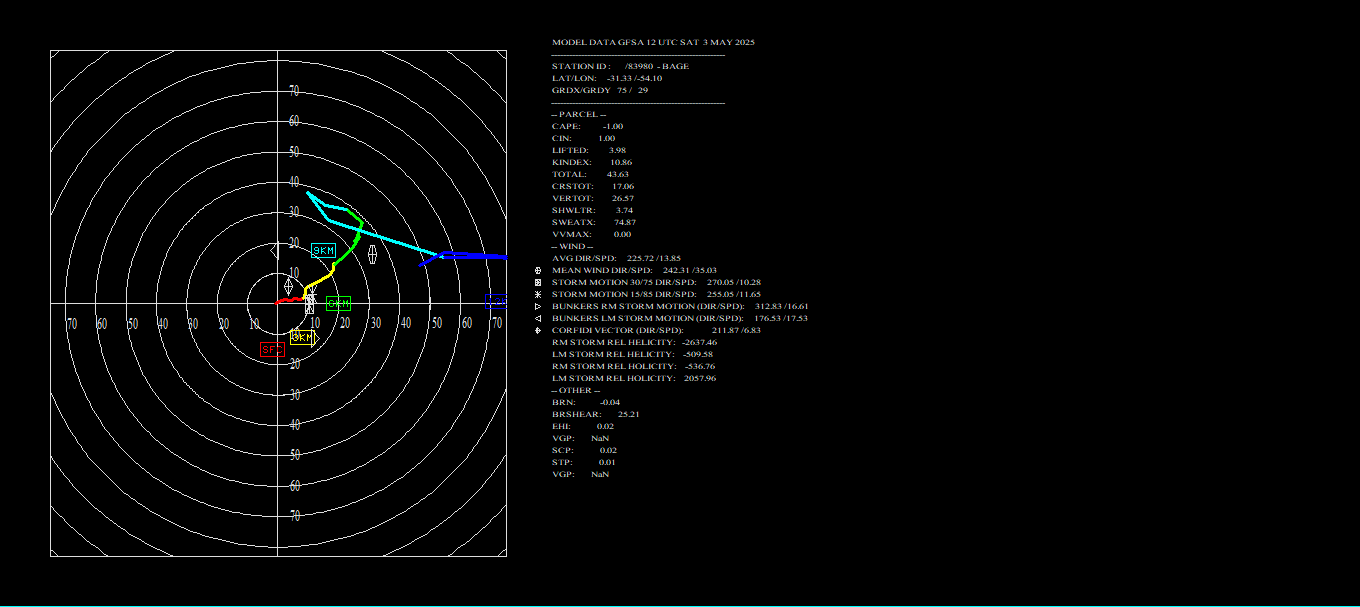Select the Corfidi vector diamond on the hodograph

[x=288, y=286]
